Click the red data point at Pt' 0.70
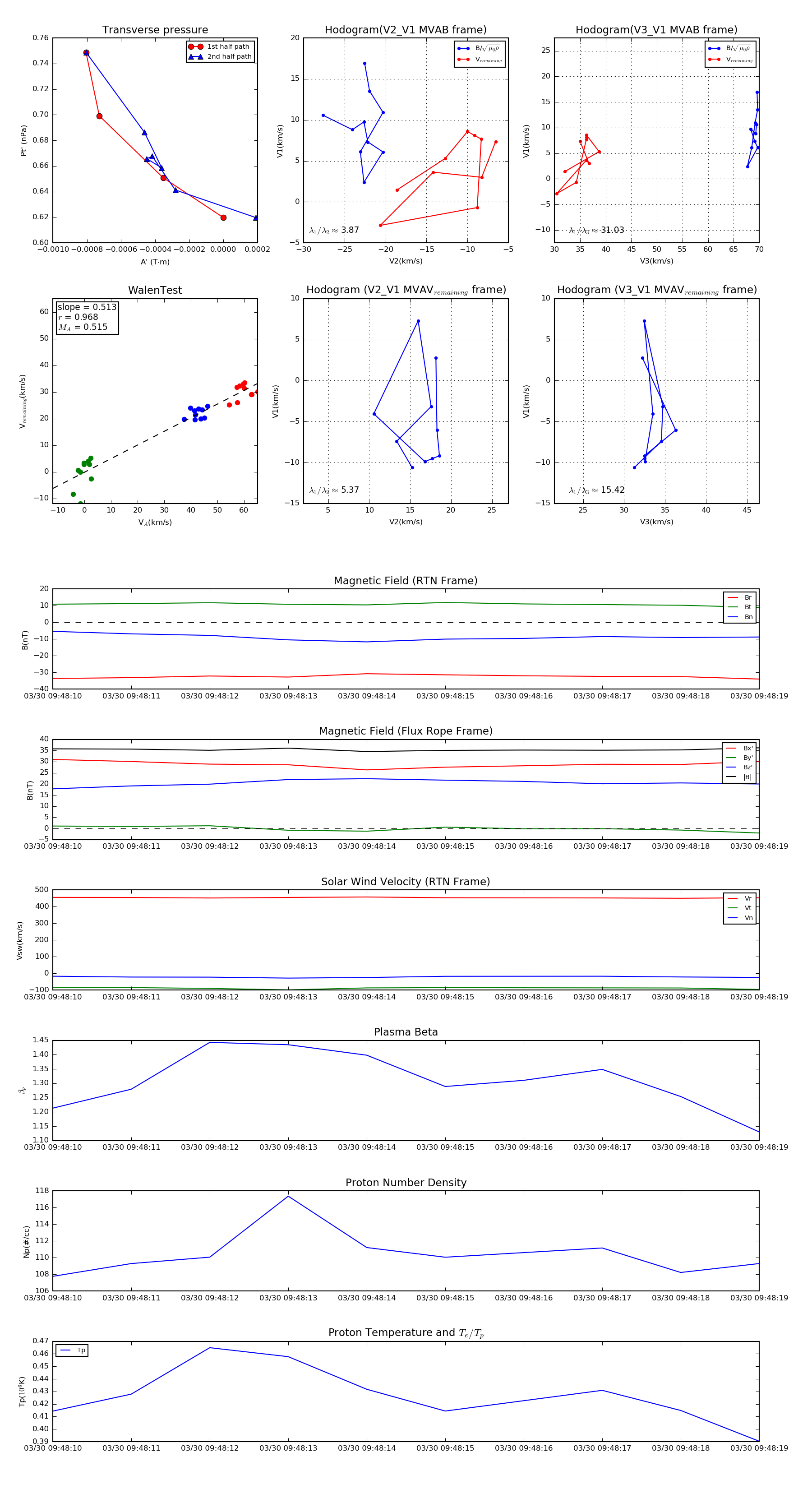The height and width of the screenshot is (1489, 812). click(x=99, y=116)
